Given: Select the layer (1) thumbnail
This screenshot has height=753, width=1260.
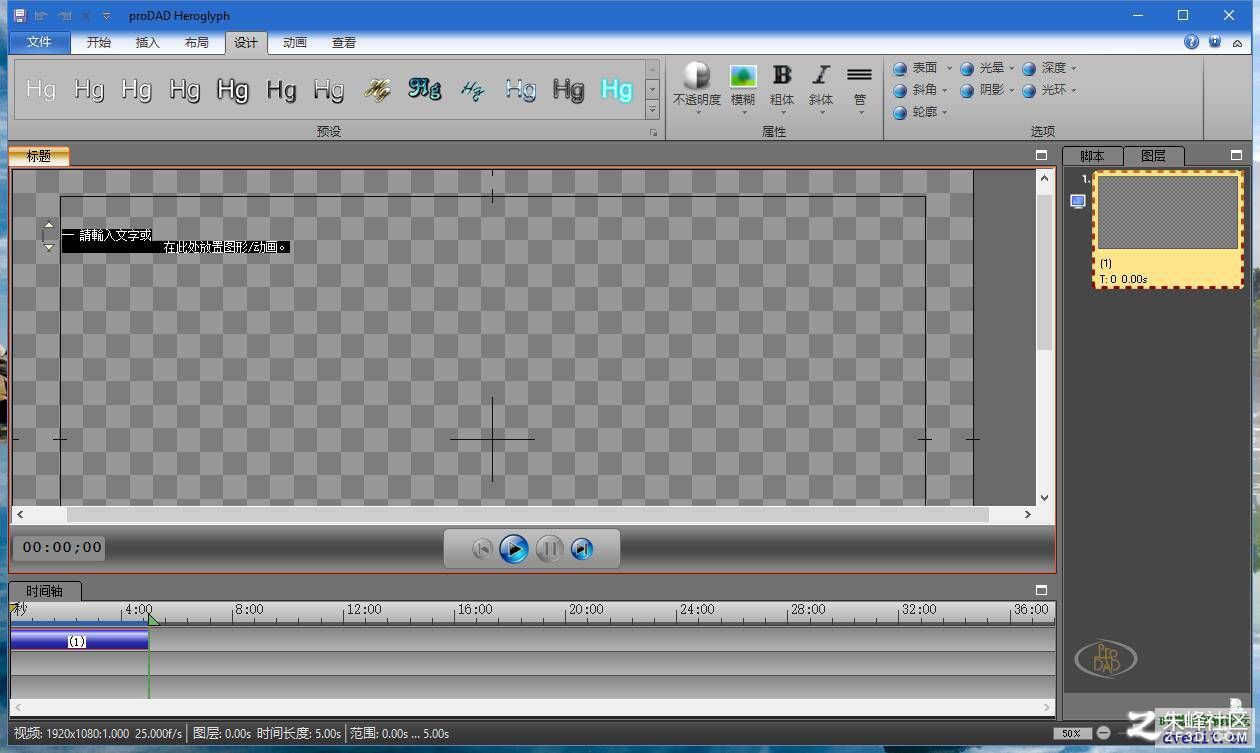Looking at the screenshot, I should (1168, 229).
